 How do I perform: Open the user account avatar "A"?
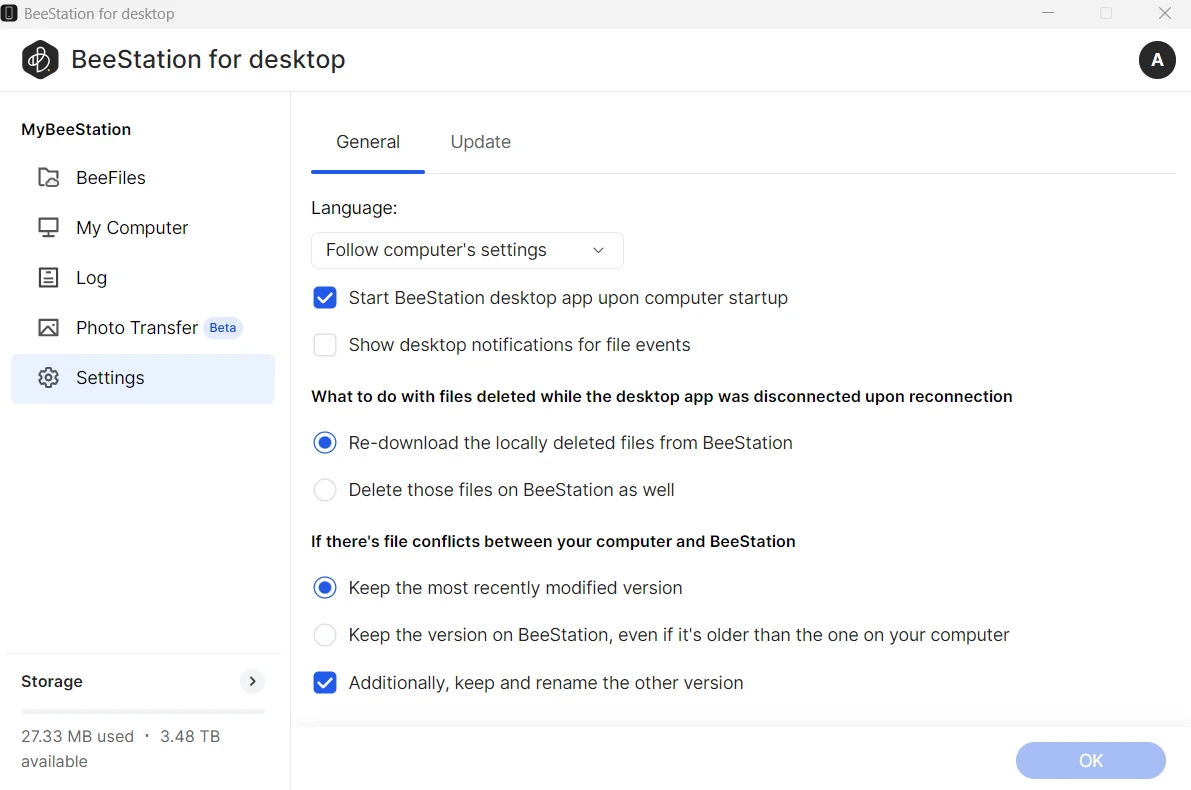tap(1157, 60)
